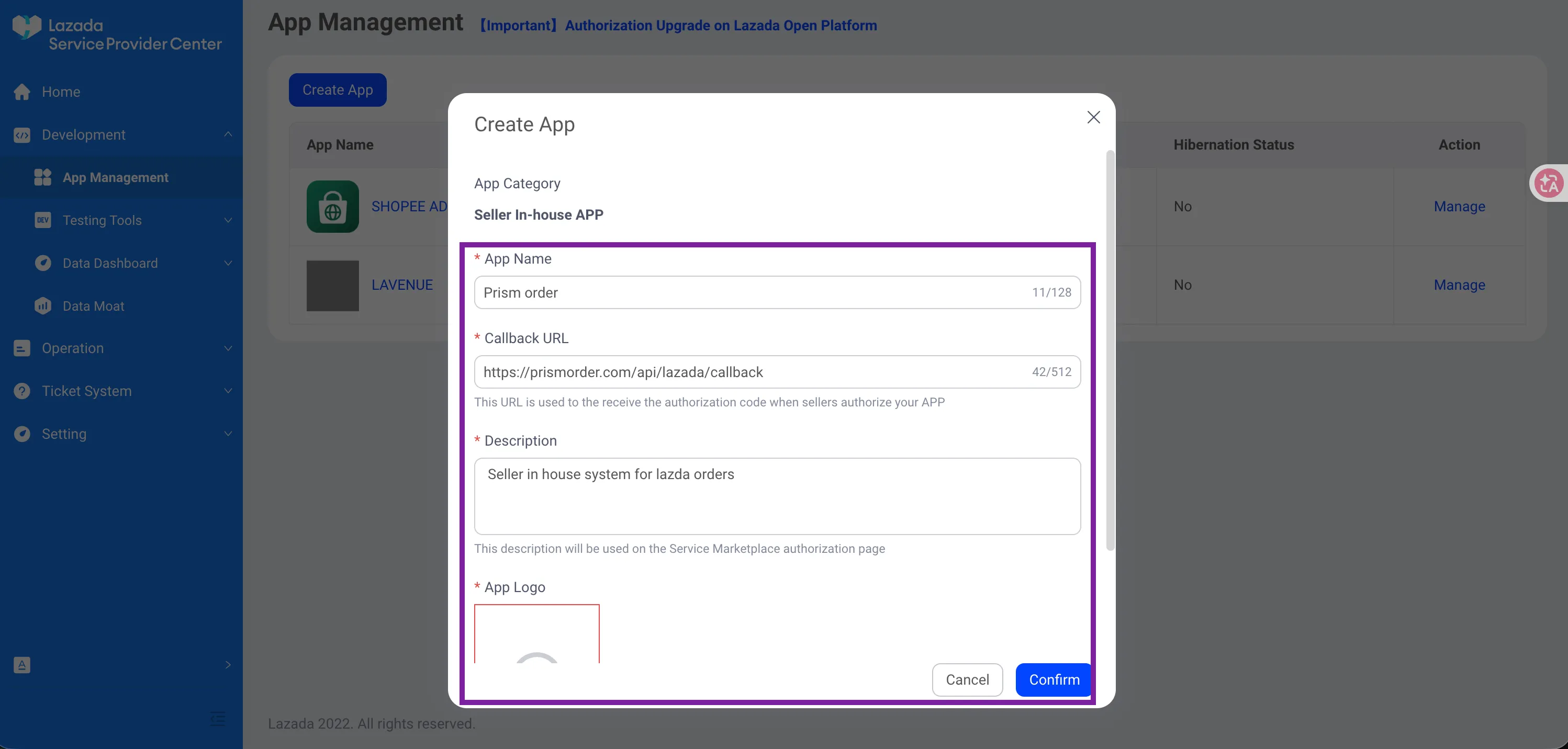This screenshot has width=1568, height=749.
Task: Click the Lazada Service Provider Center logo
Action: tap(117, 33)
